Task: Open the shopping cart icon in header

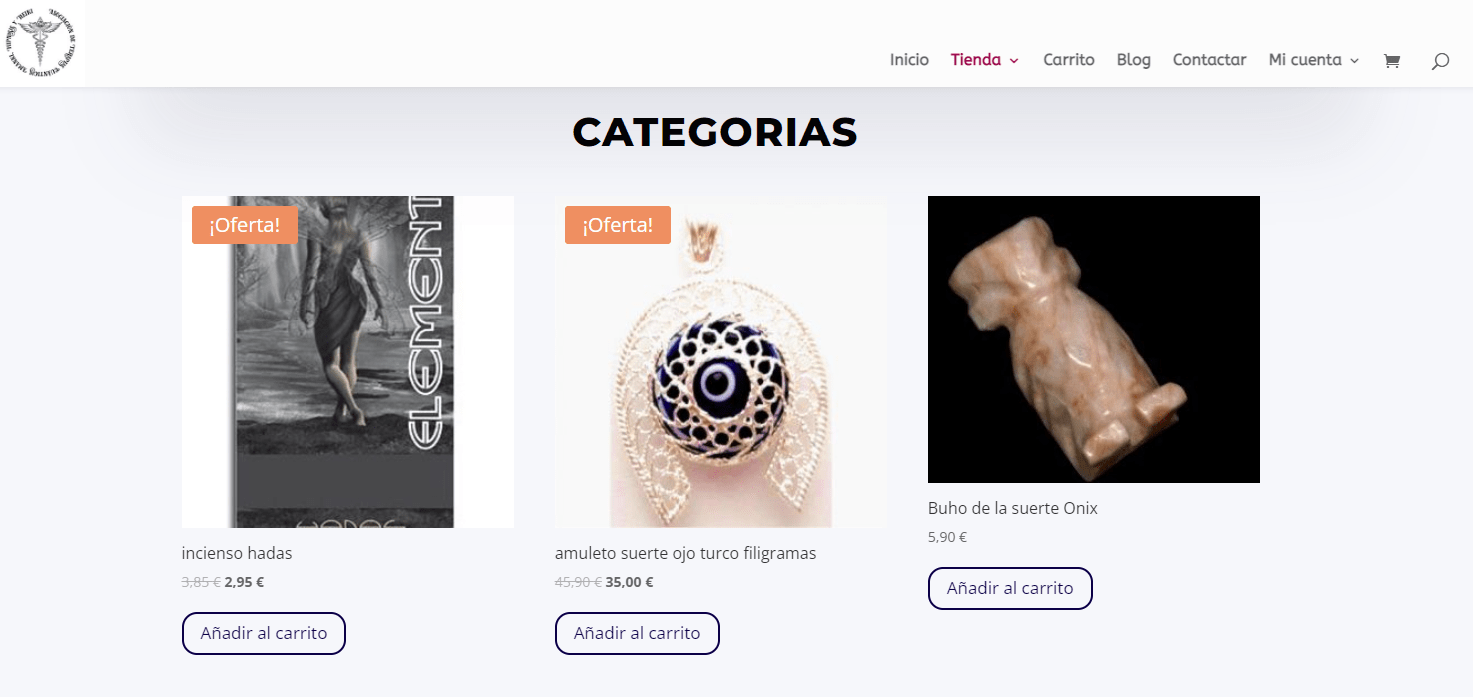Action: 1391,61
